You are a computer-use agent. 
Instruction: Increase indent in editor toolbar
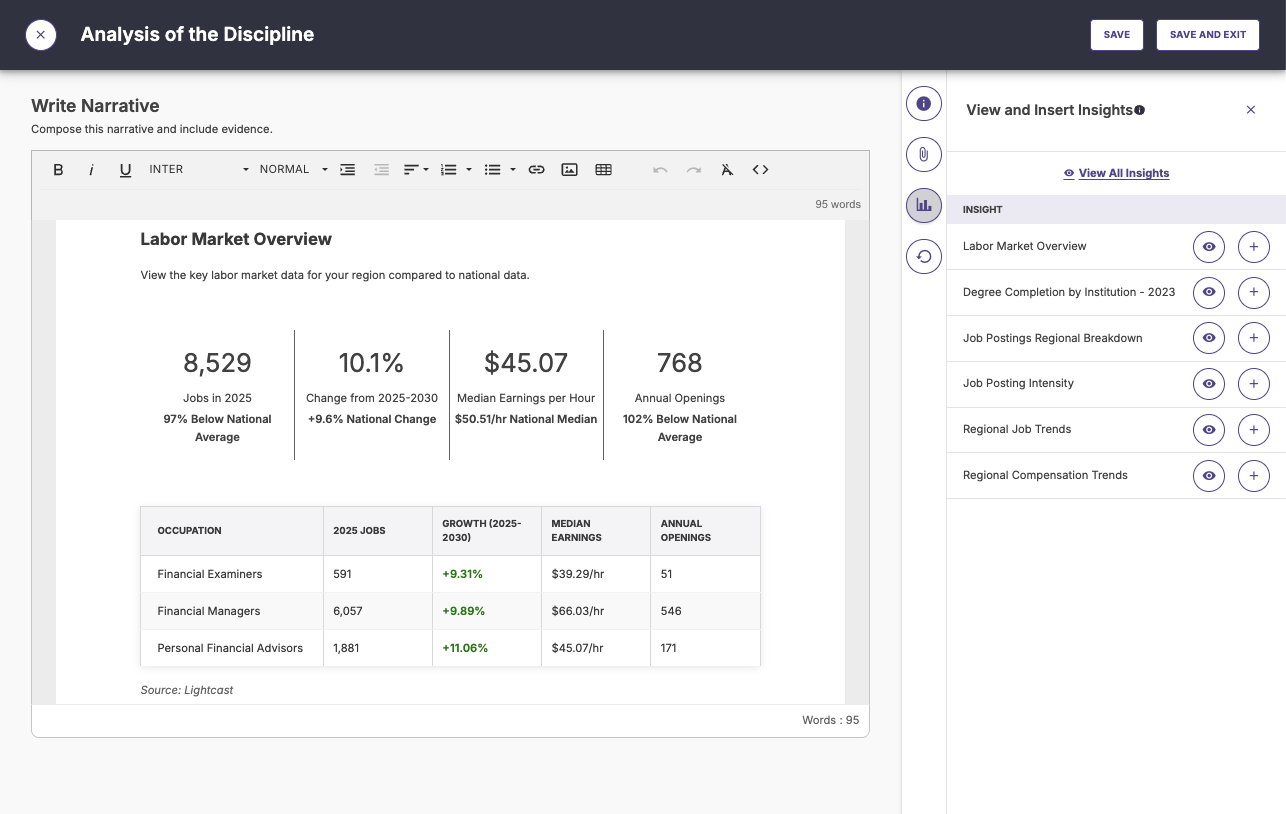347,170
